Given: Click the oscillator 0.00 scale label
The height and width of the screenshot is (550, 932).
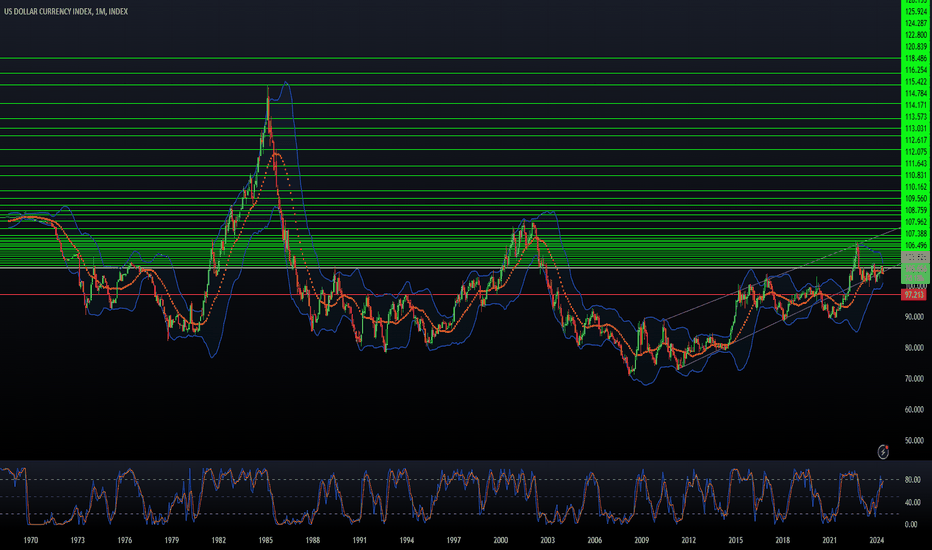Looking at the screenshot, I should point(911,524).
